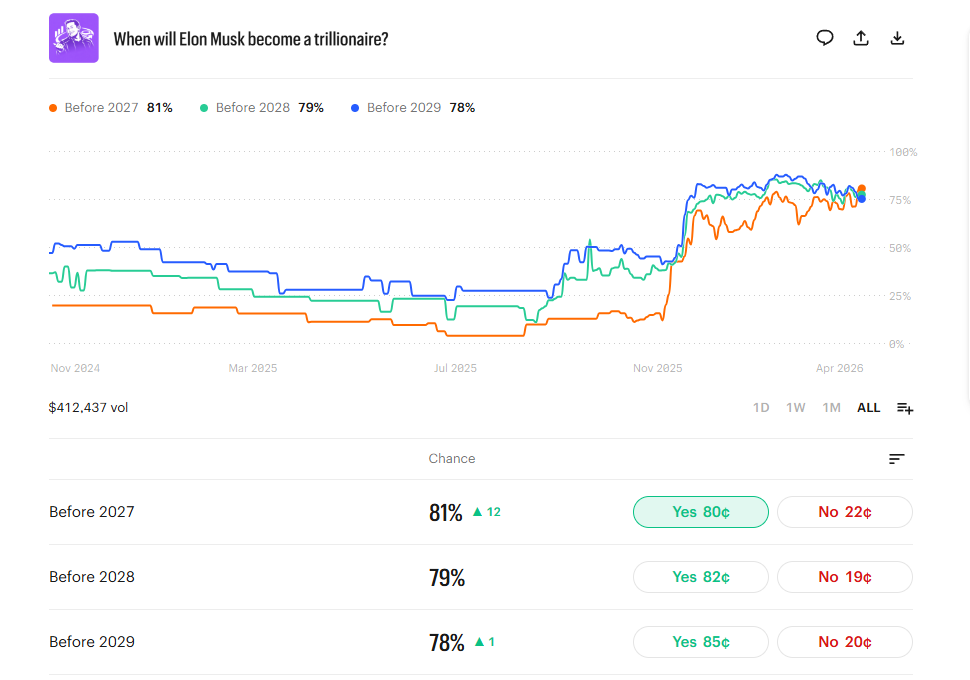Select the 1W time range

[x=795, y=408]
